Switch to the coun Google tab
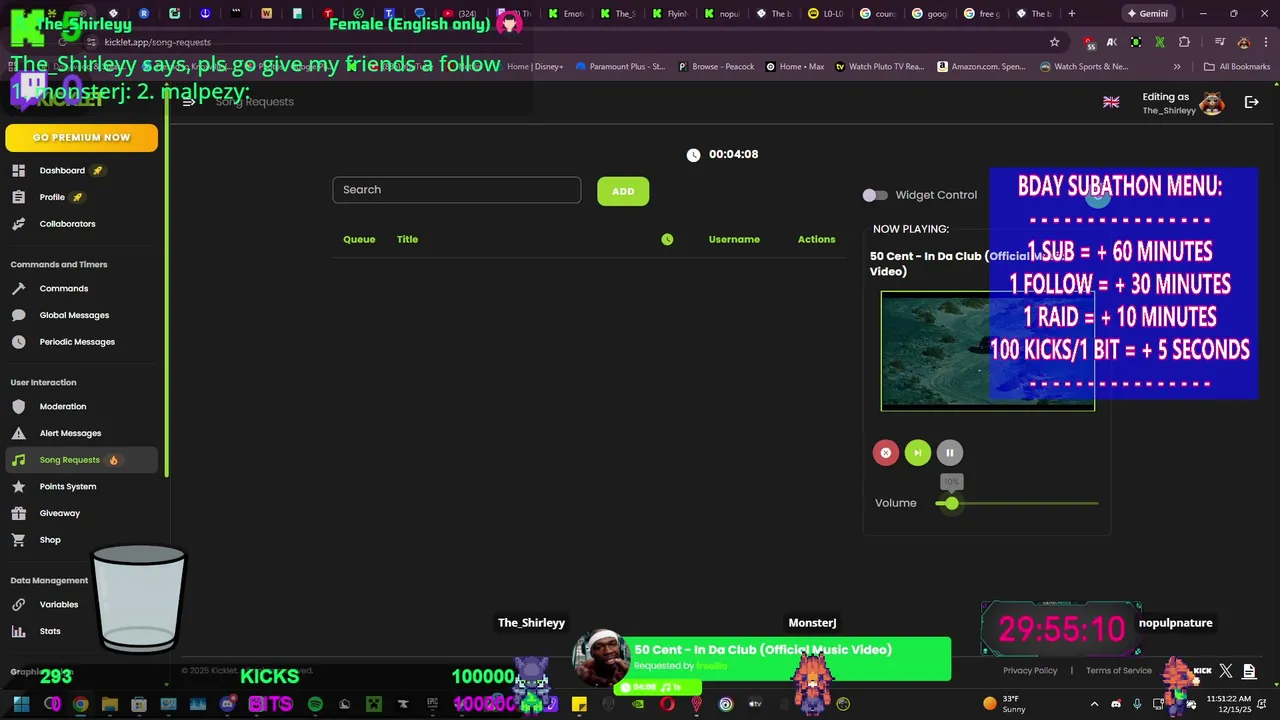 [878, 14]
